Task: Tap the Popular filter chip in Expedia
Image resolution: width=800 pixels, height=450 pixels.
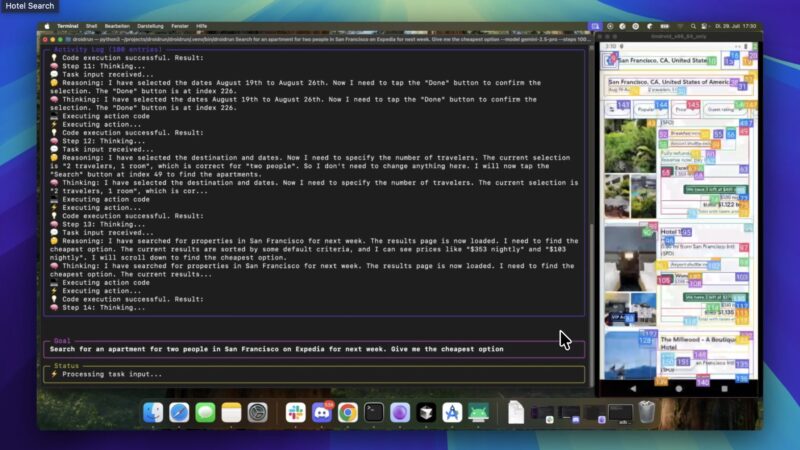Action: pos(648,108)
